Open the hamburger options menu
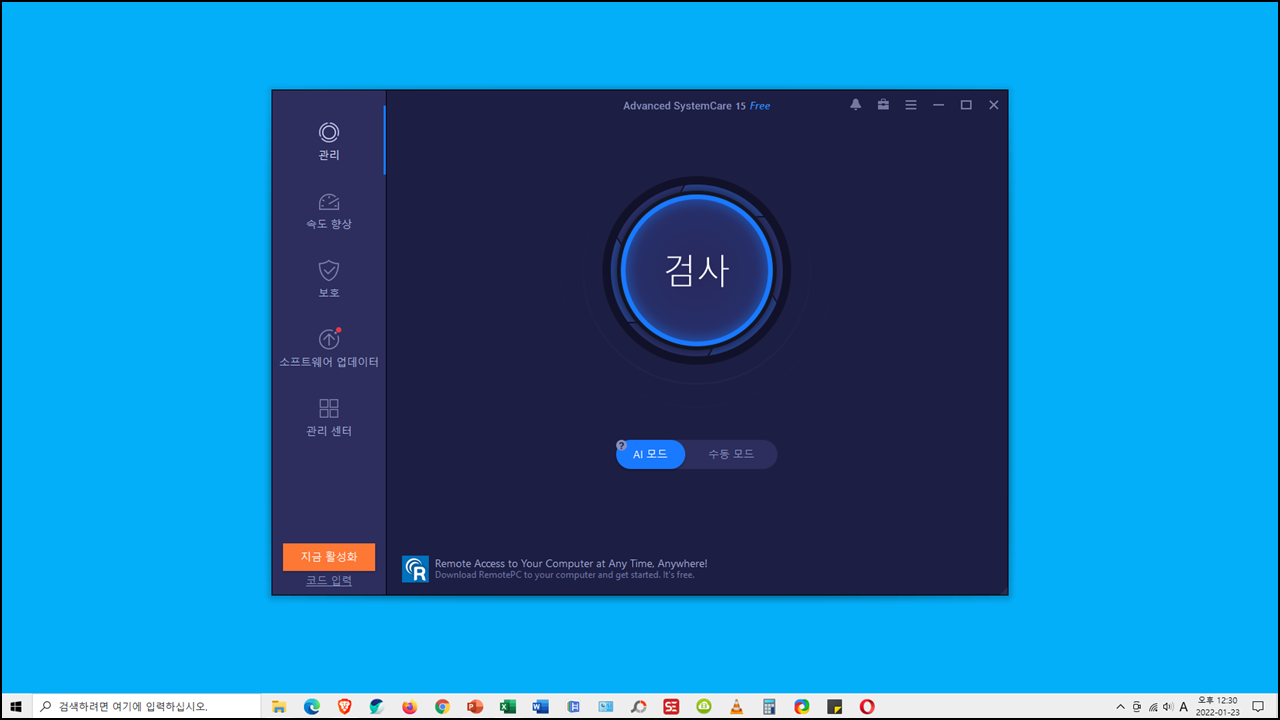Screen dimensions: 1280x720 coord(911,105)
